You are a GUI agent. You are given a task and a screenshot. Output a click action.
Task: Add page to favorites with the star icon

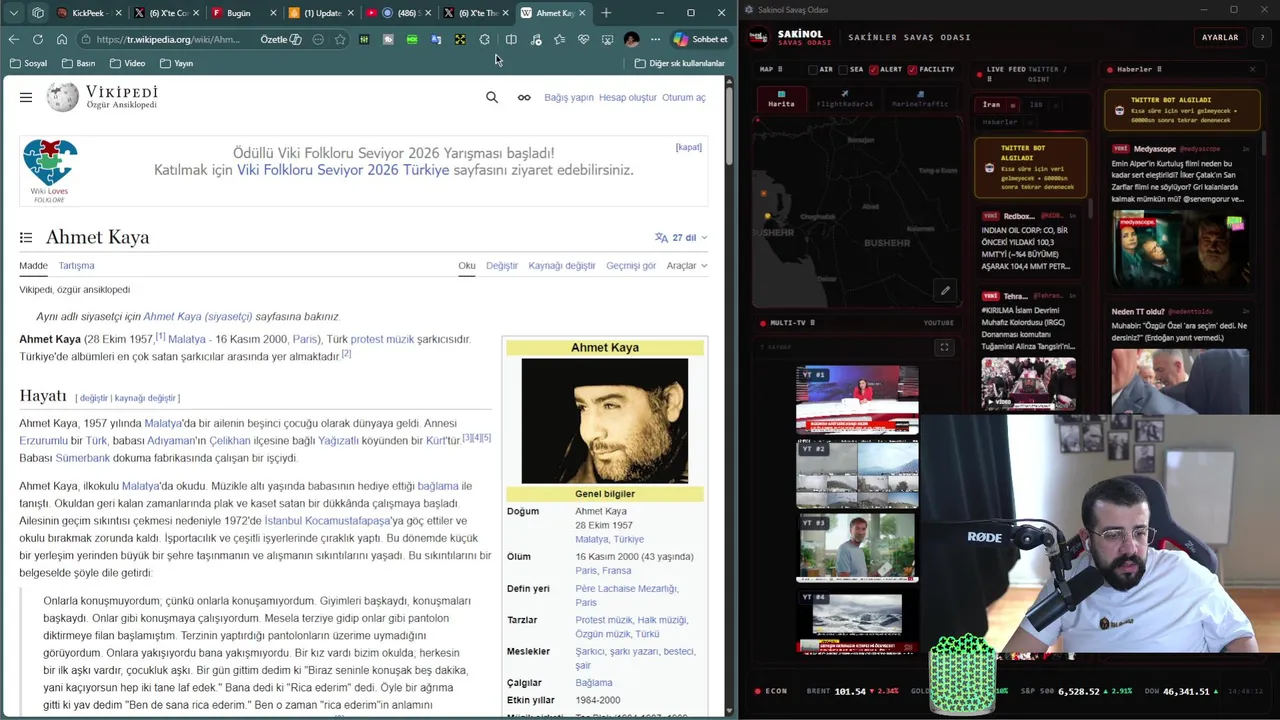(x=340, y=39)
